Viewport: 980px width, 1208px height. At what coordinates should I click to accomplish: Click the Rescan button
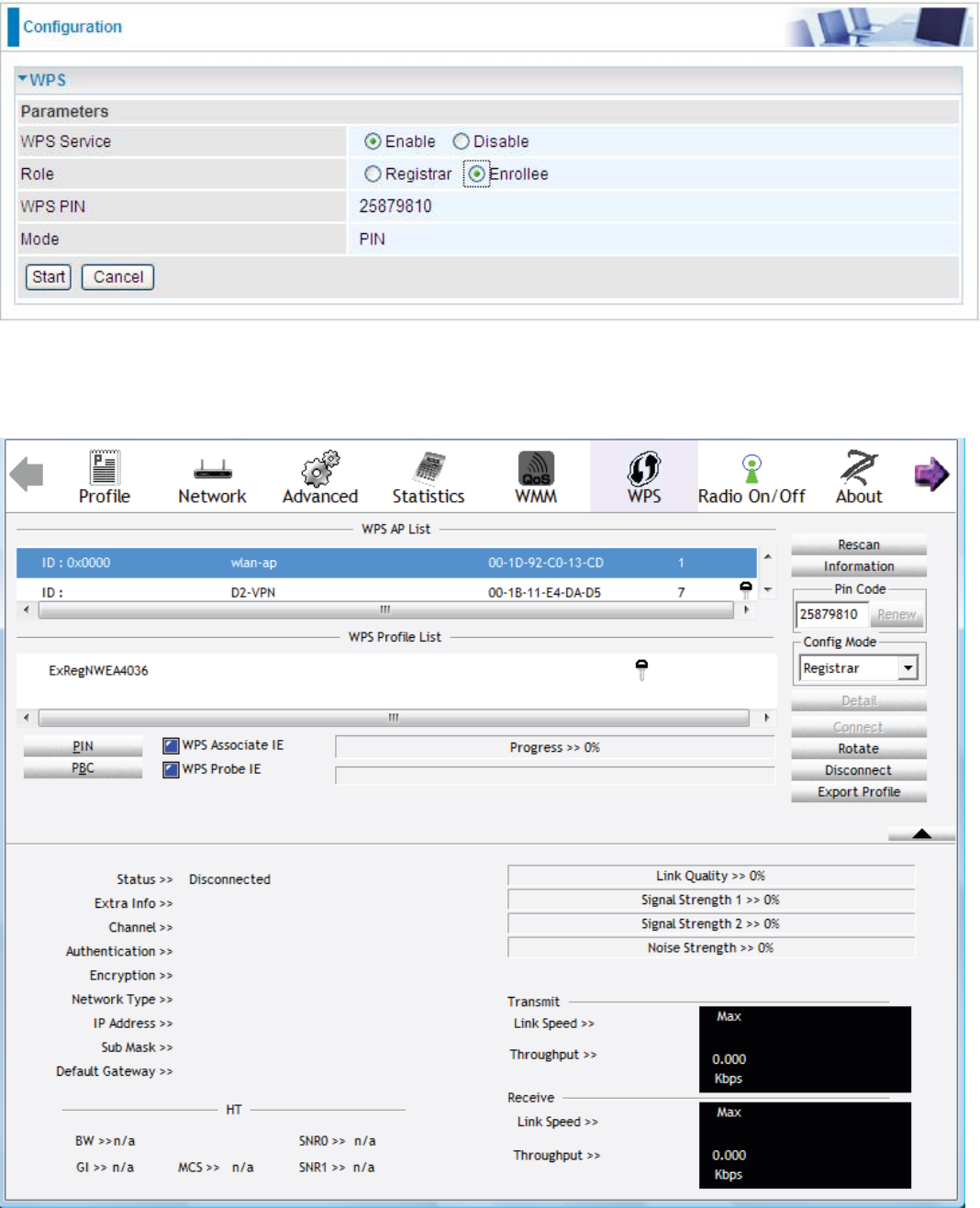point(859,545)
